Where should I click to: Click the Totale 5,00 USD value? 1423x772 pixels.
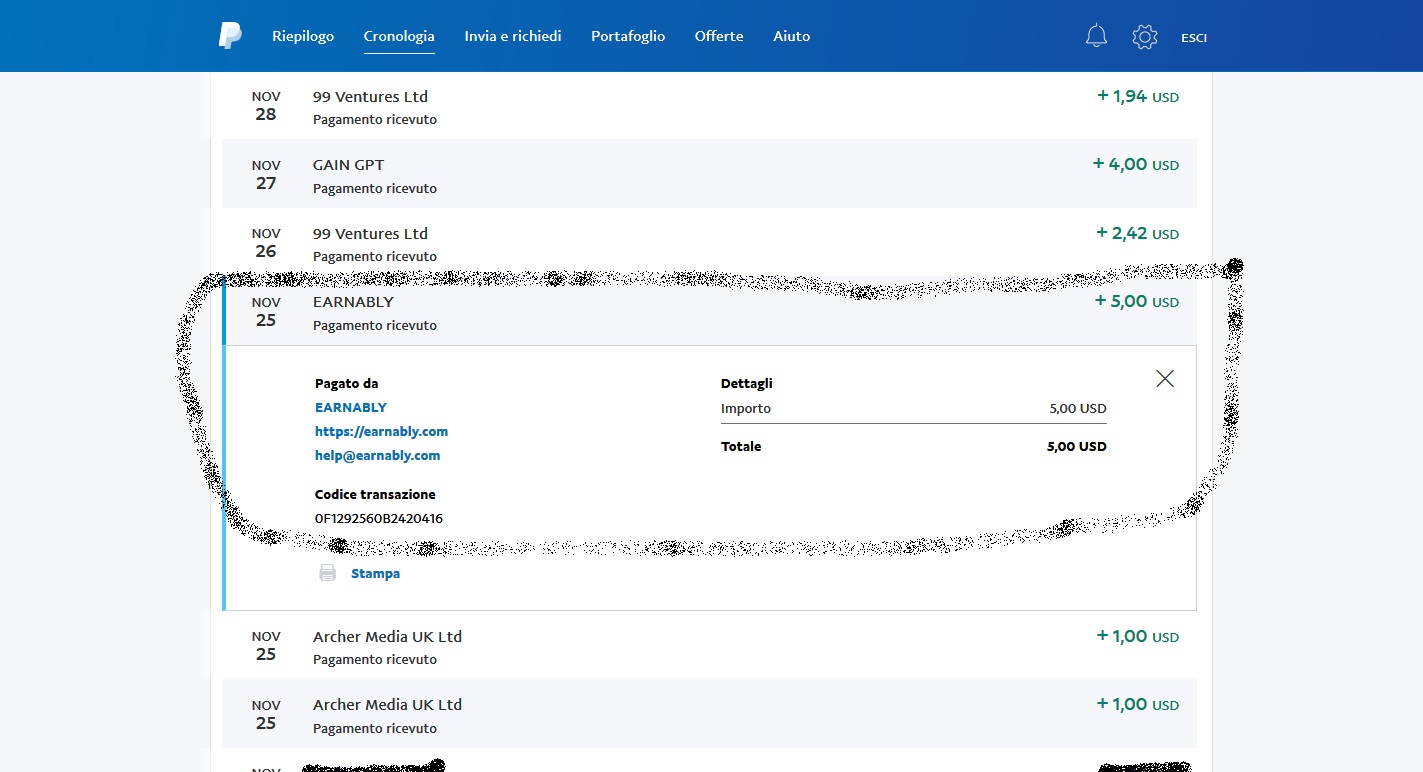pyautogui.click(x=1077, y=446)
